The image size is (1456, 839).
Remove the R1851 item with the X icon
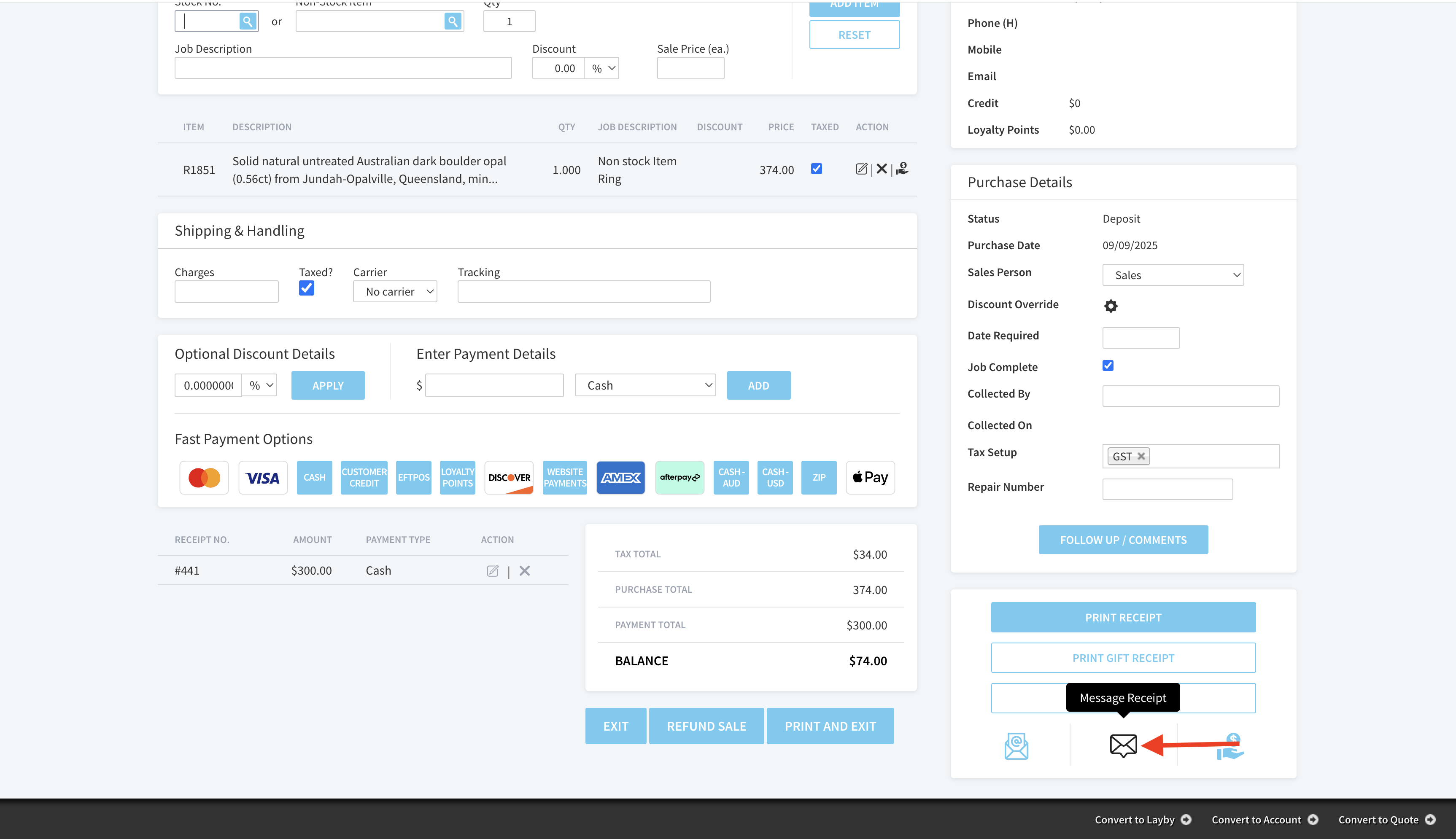point(882,169)
